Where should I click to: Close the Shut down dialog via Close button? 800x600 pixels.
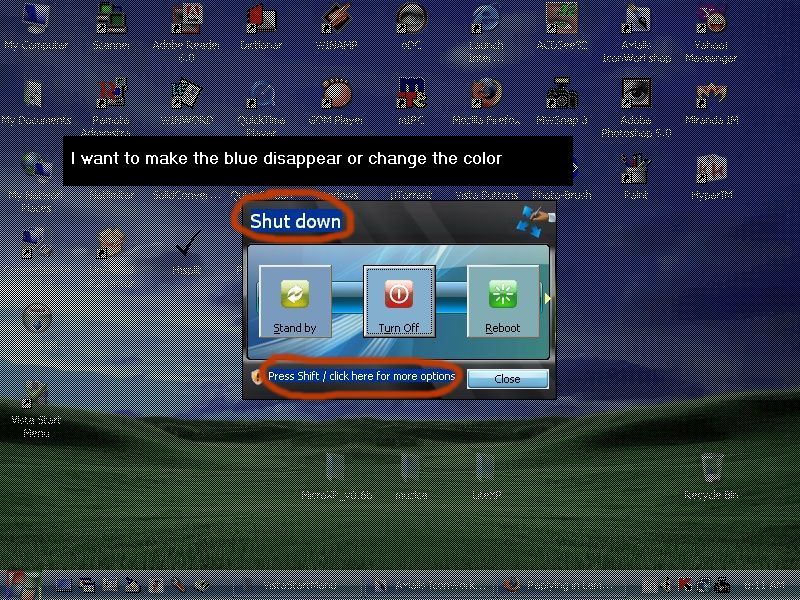508,379
